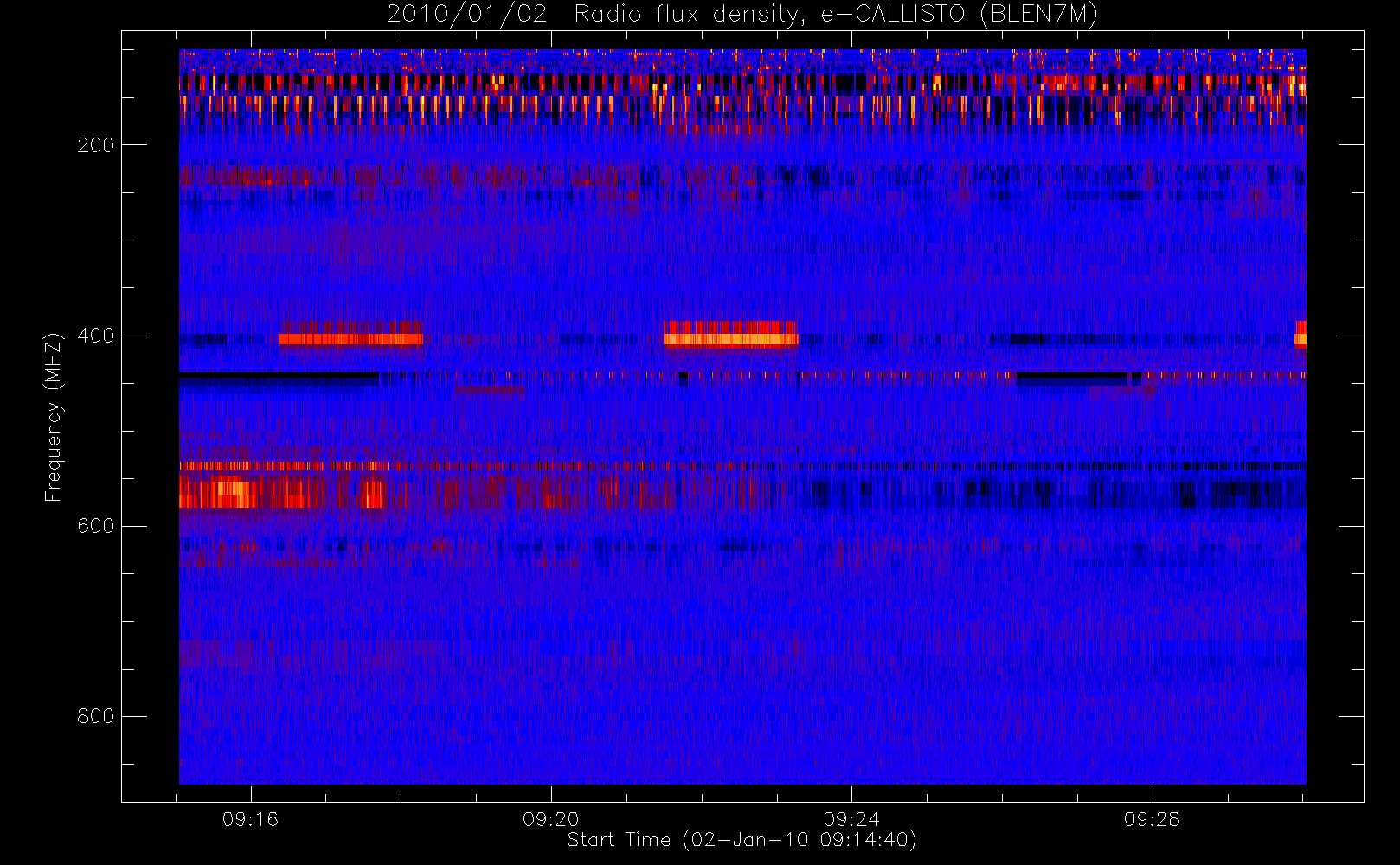This screenshot has width=1400, height=865.
Task: Click the 200 frequency tick label
Action: click(95, 145)
